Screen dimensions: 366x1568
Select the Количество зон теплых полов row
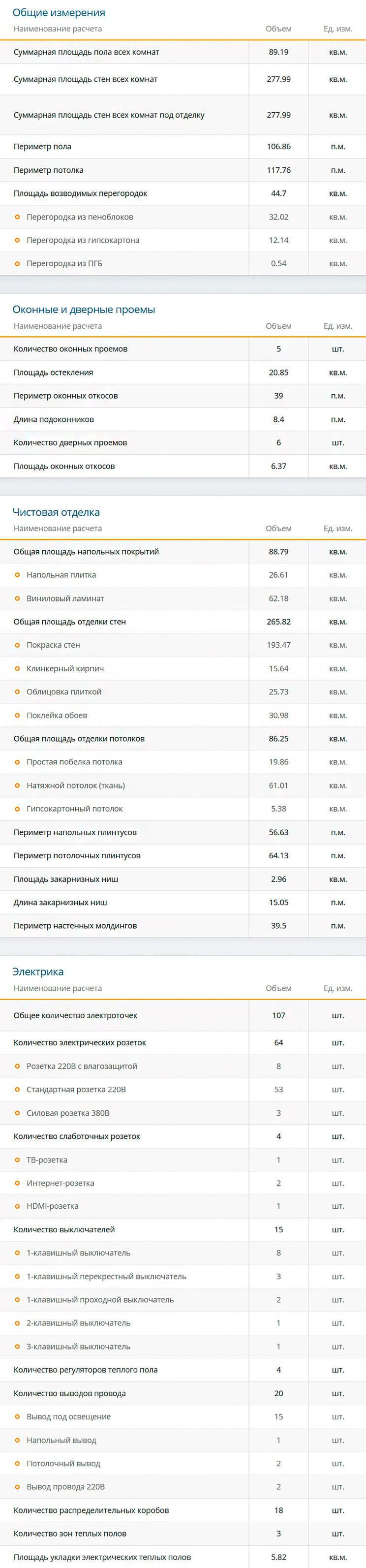70,1534
